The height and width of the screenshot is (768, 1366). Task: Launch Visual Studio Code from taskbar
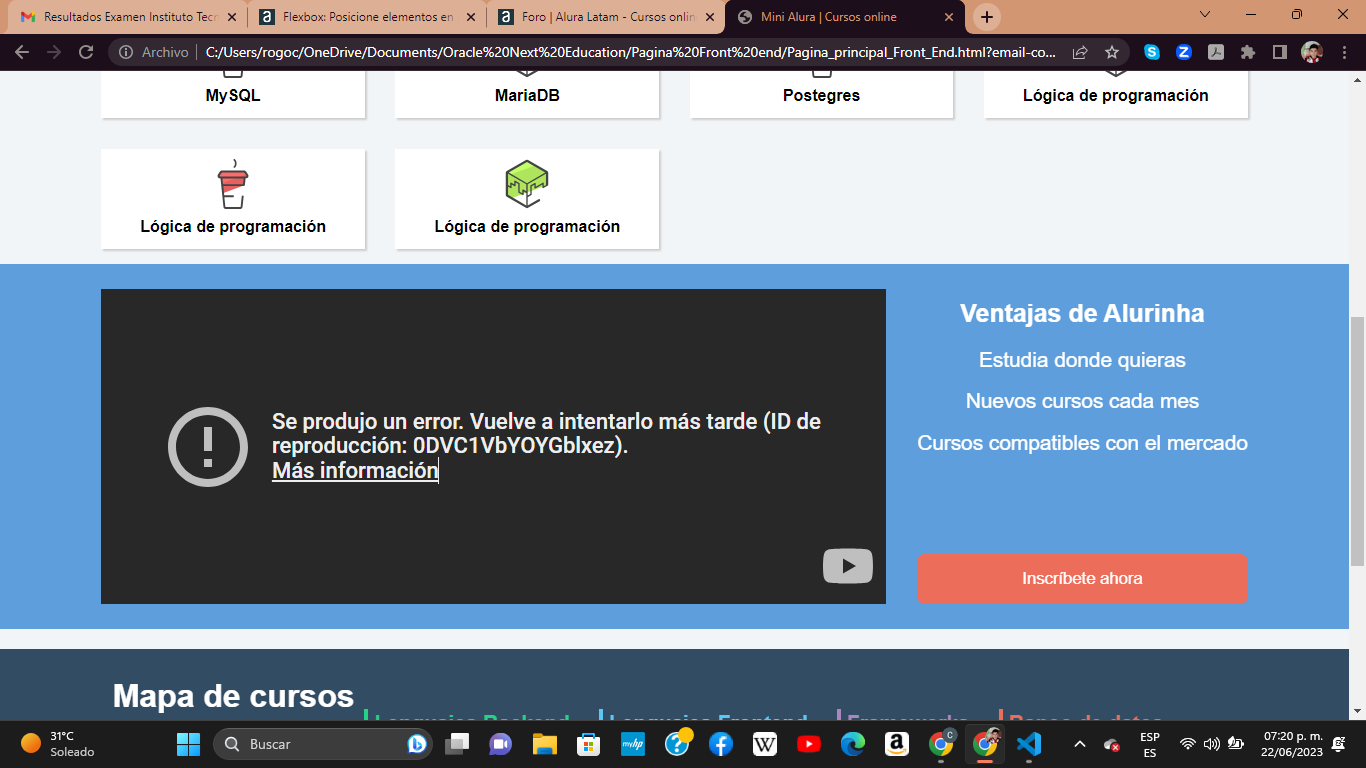[1029, 744]
